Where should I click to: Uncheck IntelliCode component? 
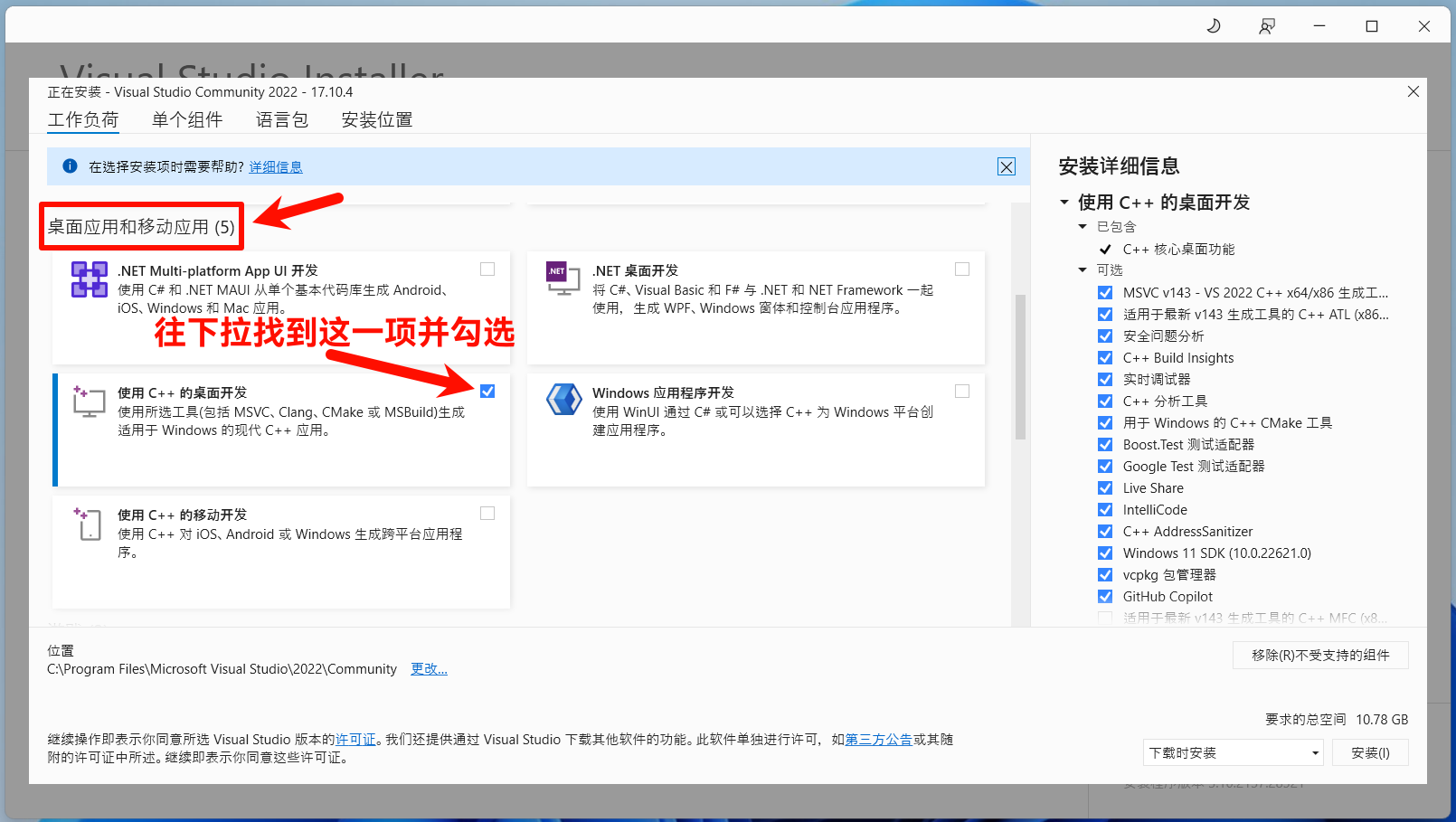tap(1105, 509)
